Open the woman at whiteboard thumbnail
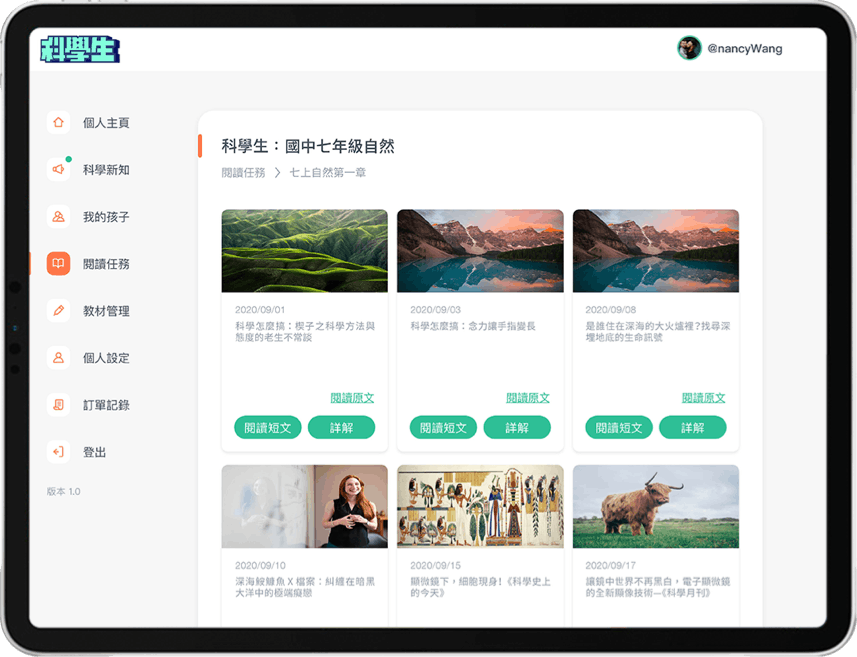Screen dimensions: 857x657 point(304,506)
